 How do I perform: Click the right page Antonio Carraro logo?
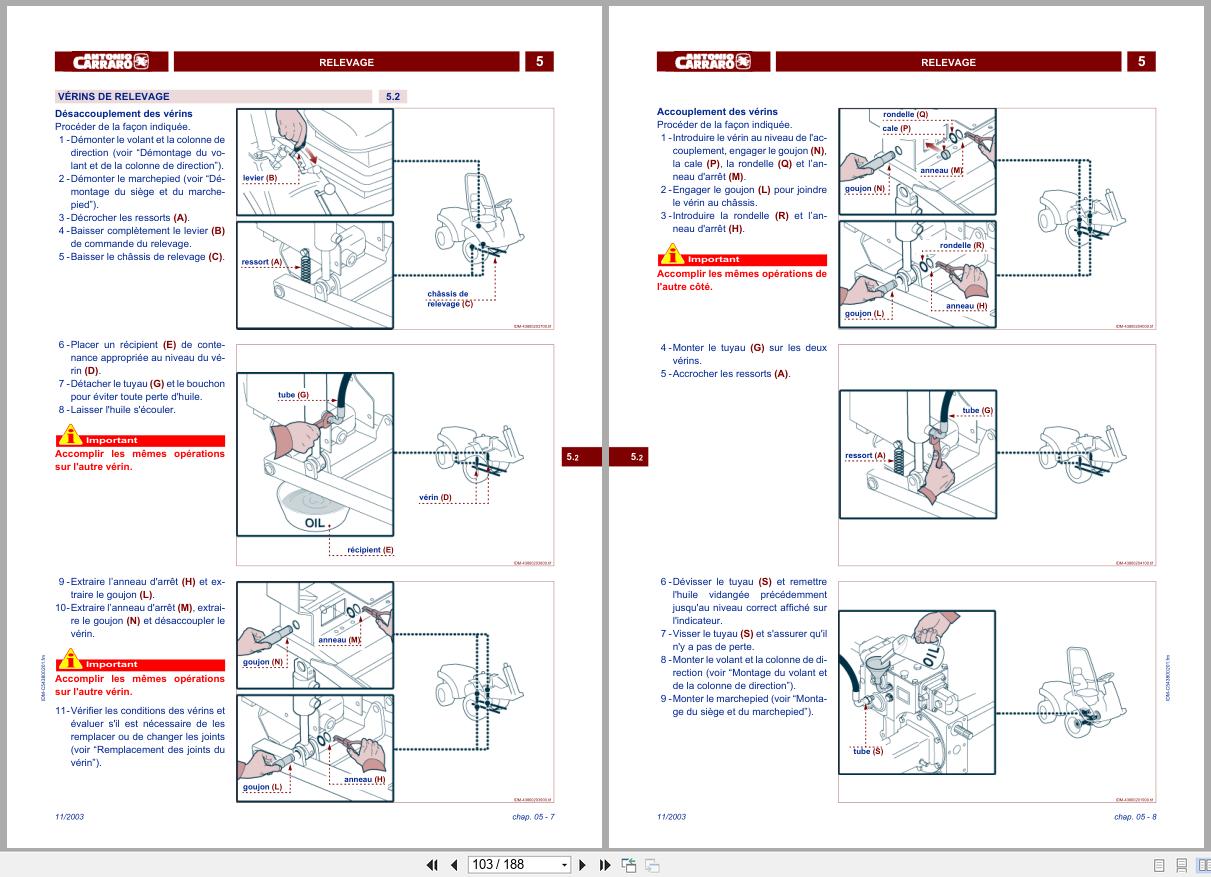(x=714, y=62)
